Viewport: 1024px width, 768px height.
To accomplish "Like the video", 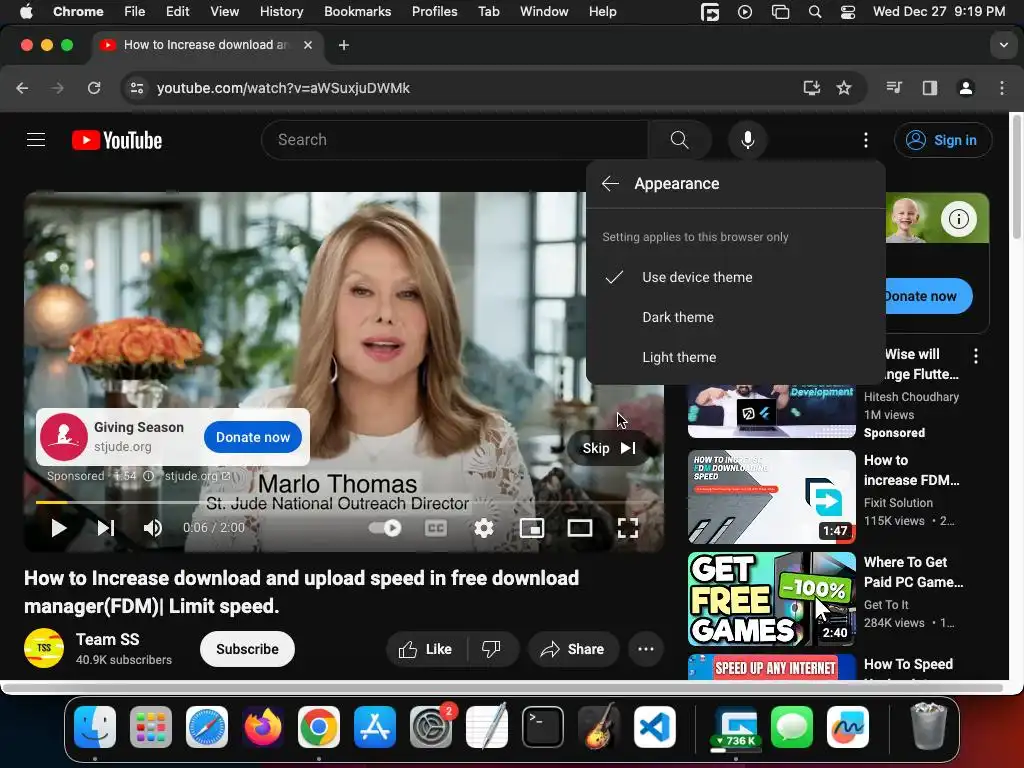I will [426, 649].
